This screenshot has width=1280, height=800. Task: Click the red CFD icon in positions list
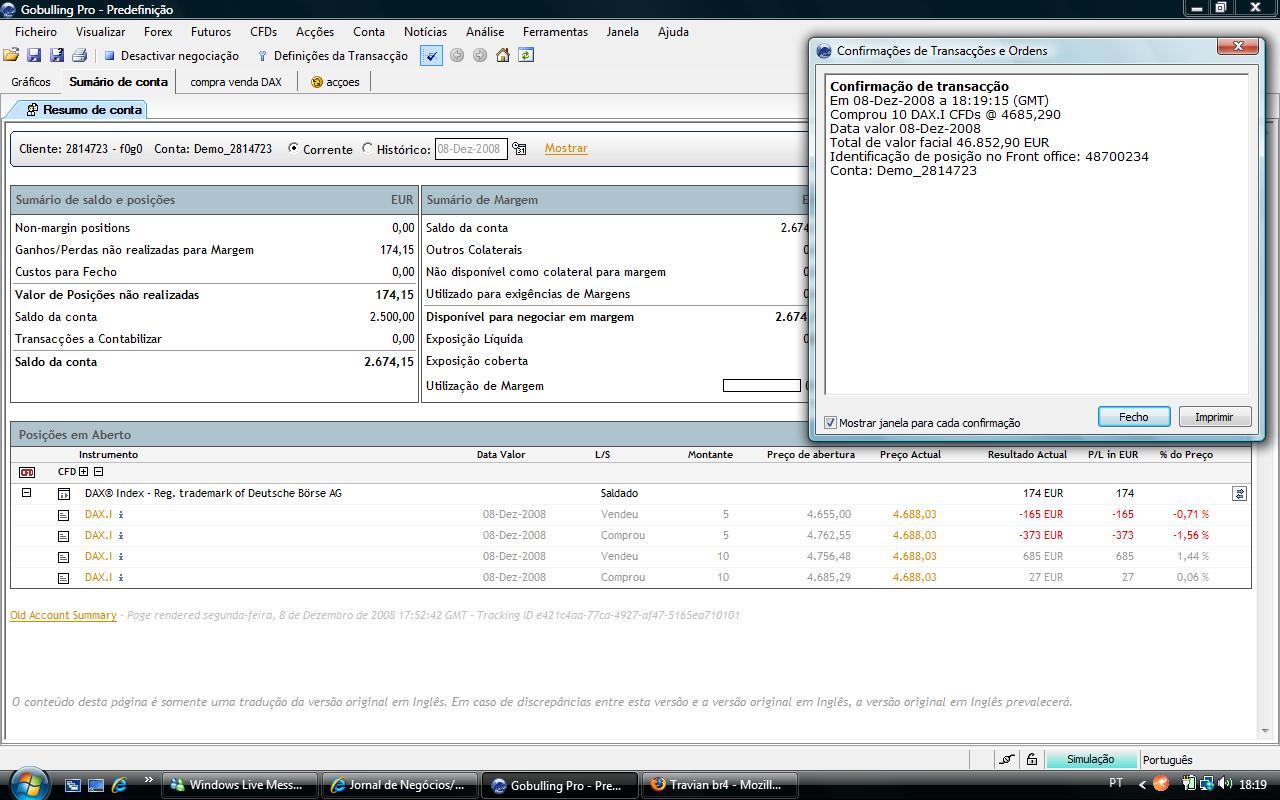pyautogui.click(x=27, y=472)
